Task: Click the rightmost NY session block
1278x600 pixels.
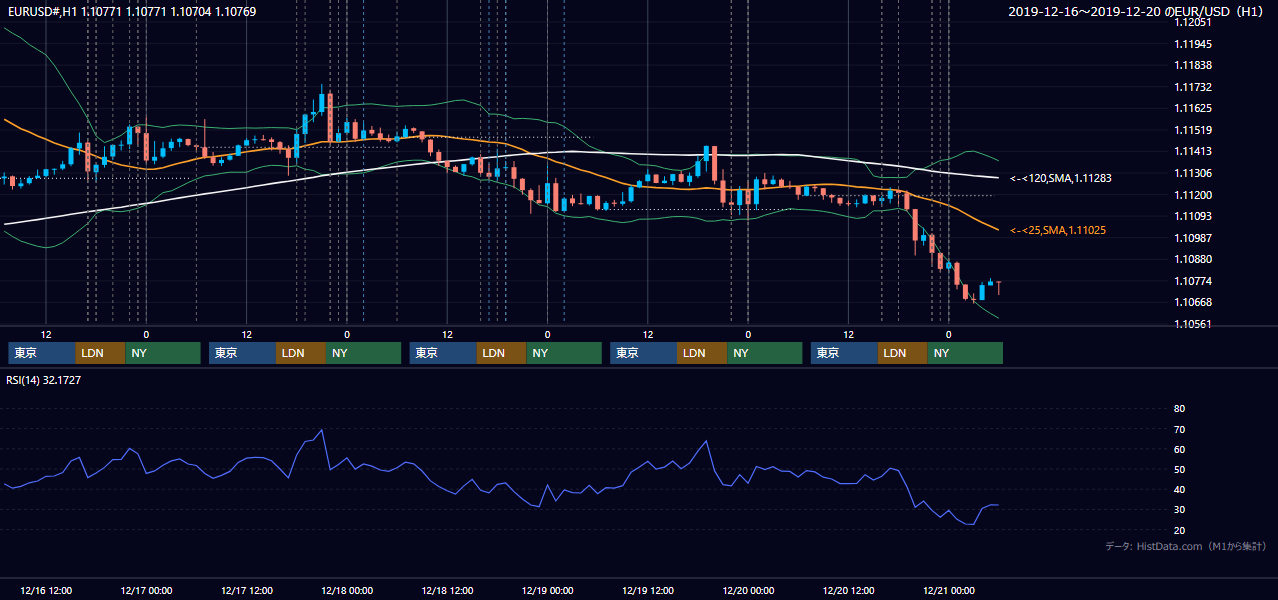Action: 965,353
